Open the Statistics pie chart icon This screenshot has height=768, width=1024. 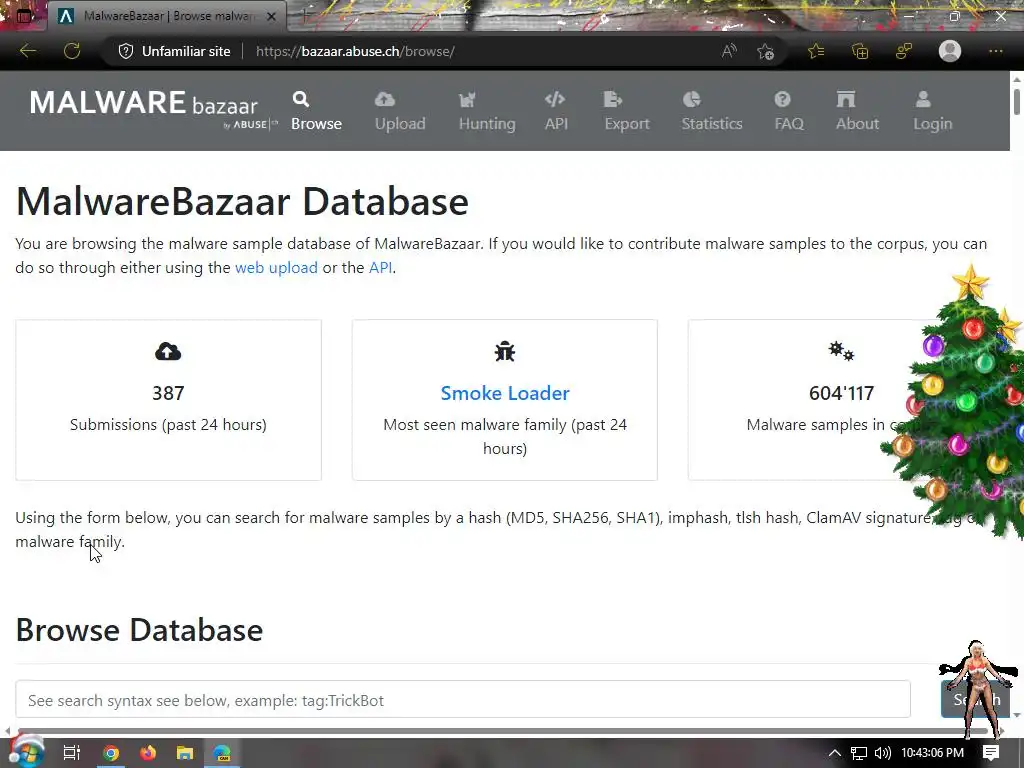(x=692, y=99)
